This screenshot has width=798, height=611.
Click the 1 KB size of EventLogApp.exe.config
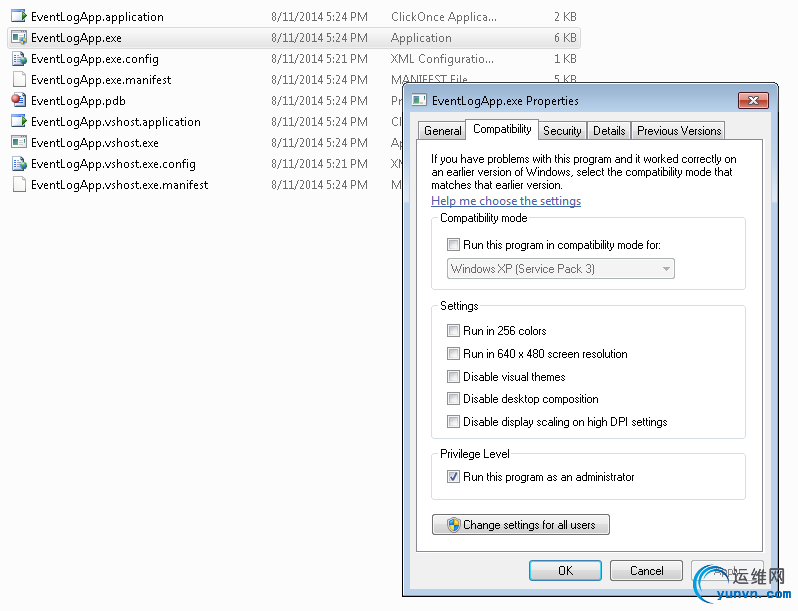point(565,59)
